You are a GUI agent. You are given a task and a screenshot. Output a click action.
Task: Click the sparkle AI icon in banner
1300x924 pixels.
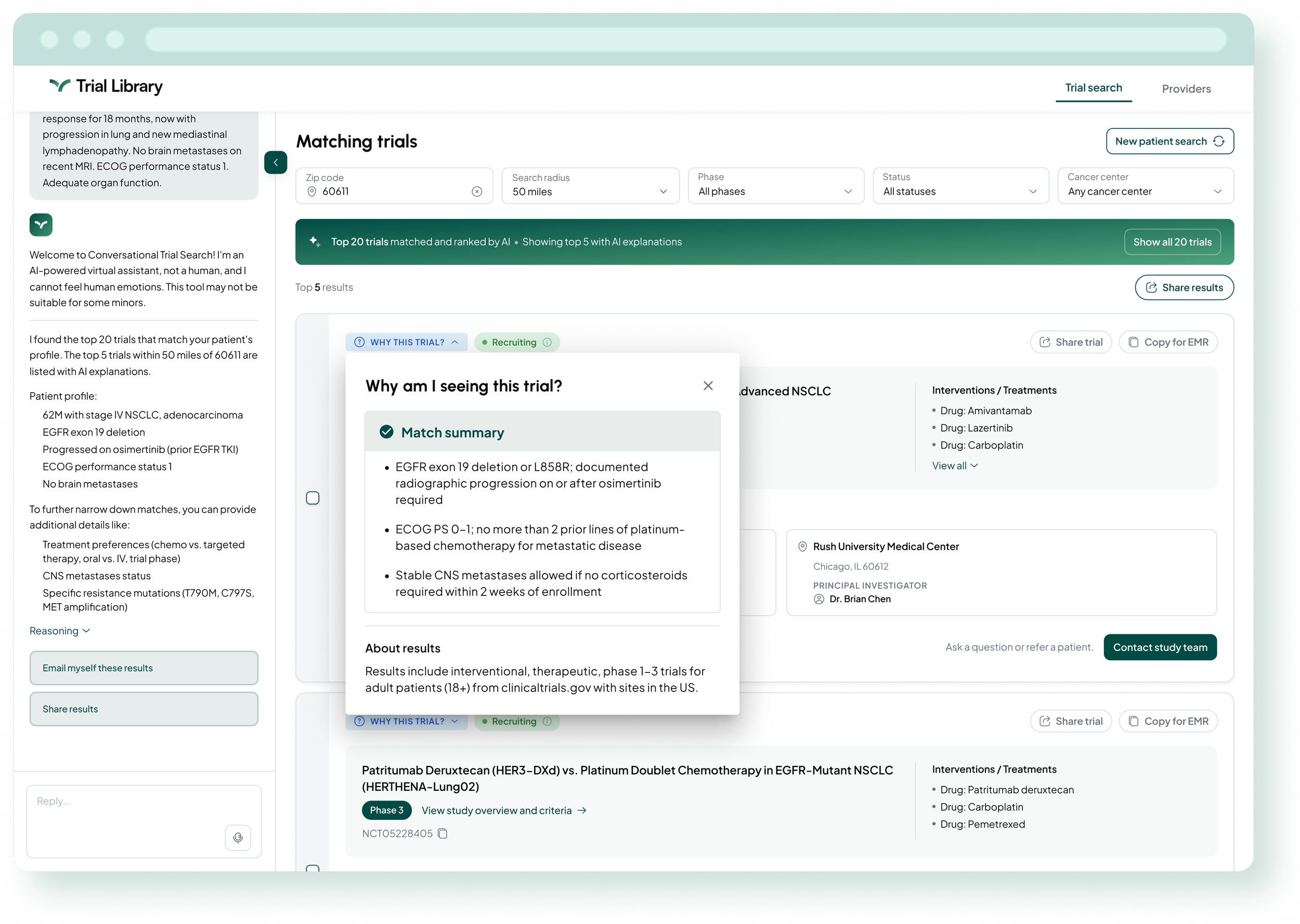(x=314, y=241)
